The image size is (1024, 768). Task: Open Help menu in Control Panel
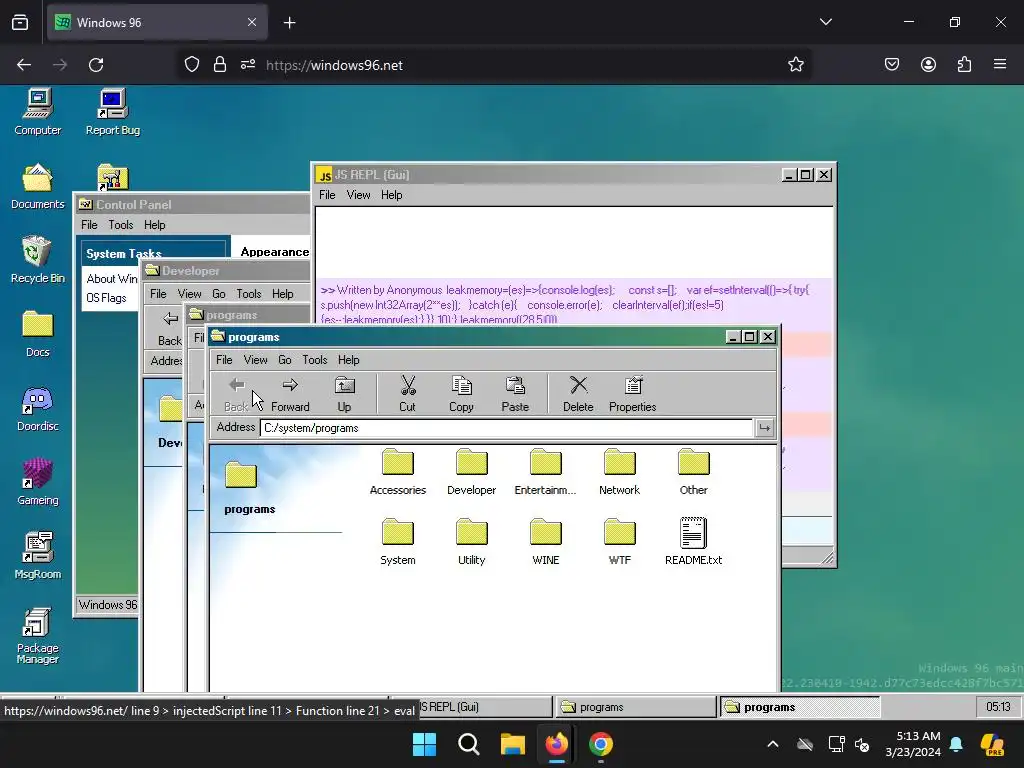pyautogui.click(x=155, y=225)
